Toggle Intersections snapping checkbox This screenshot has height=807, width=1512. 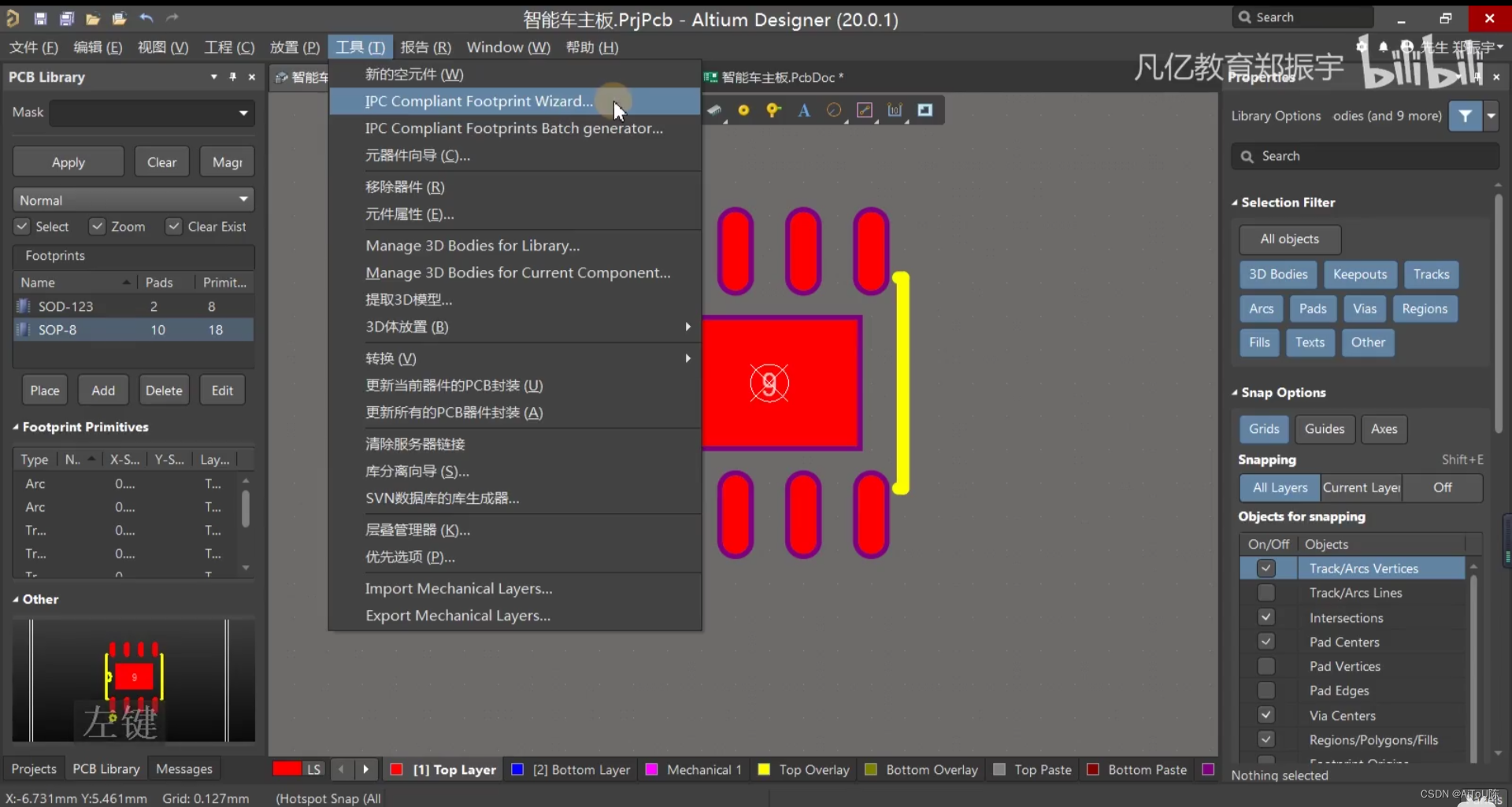1266,616
